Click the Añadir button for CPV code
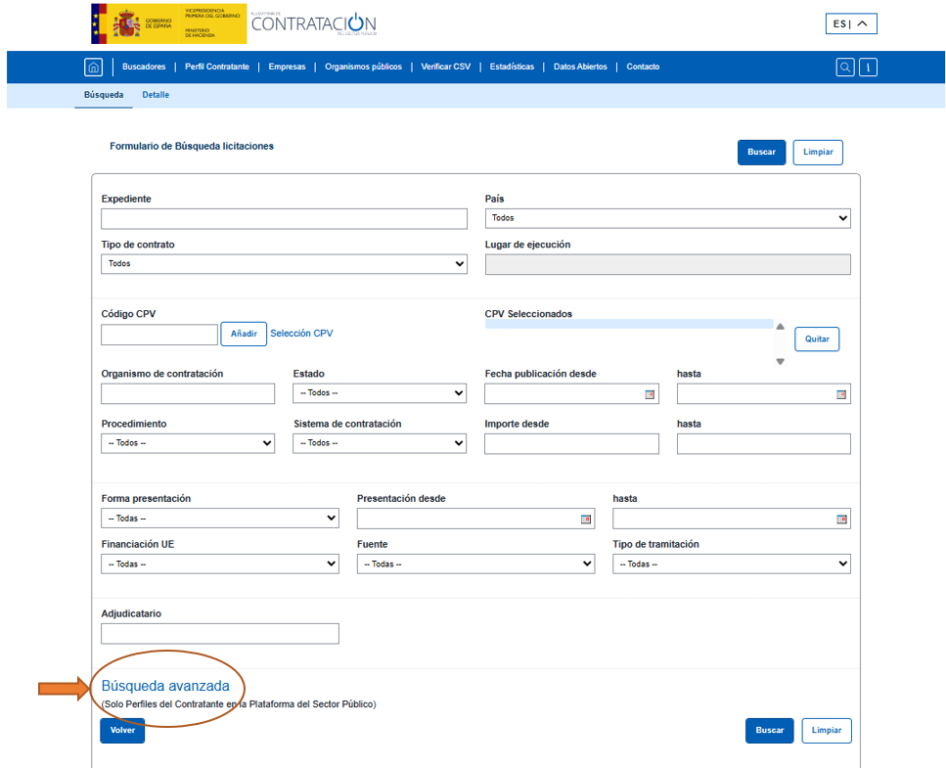The image size is (946, 768). coord(244,334)
